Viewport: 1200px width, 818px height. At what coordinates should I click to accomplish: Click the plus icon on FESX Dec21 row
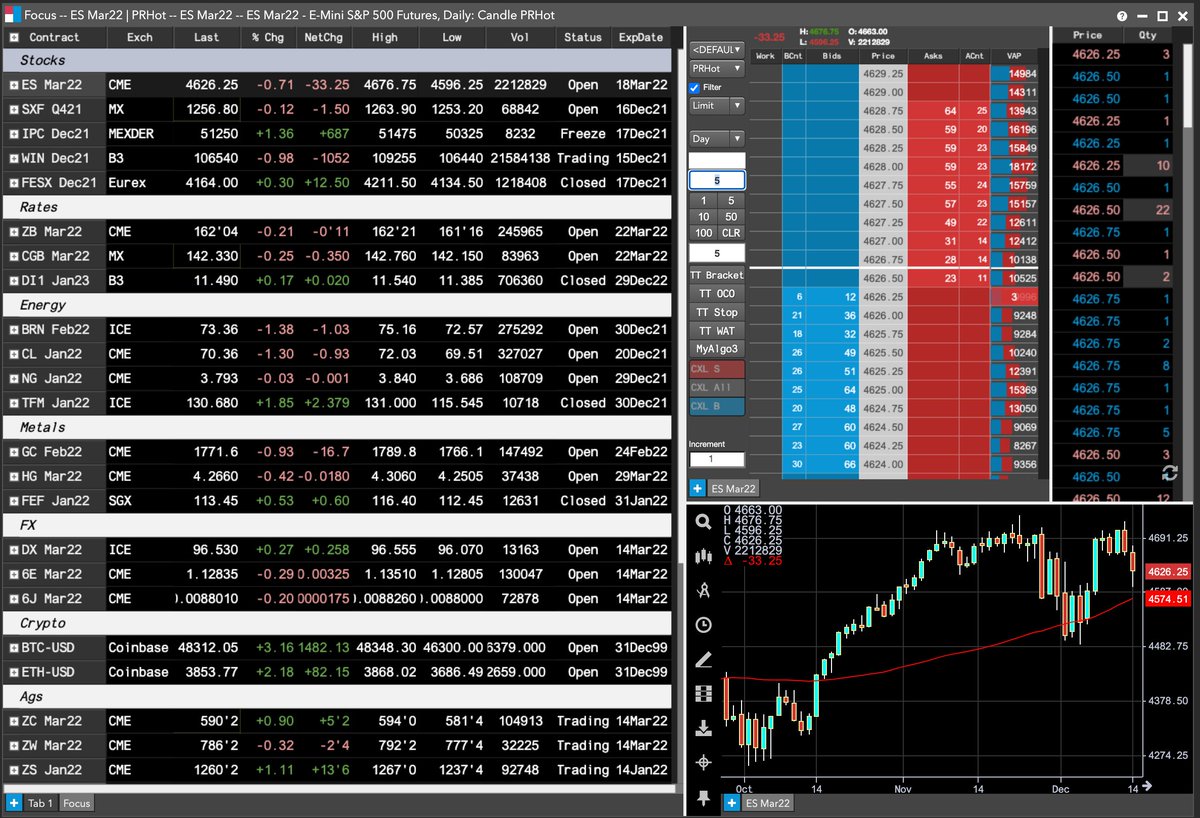13,182
